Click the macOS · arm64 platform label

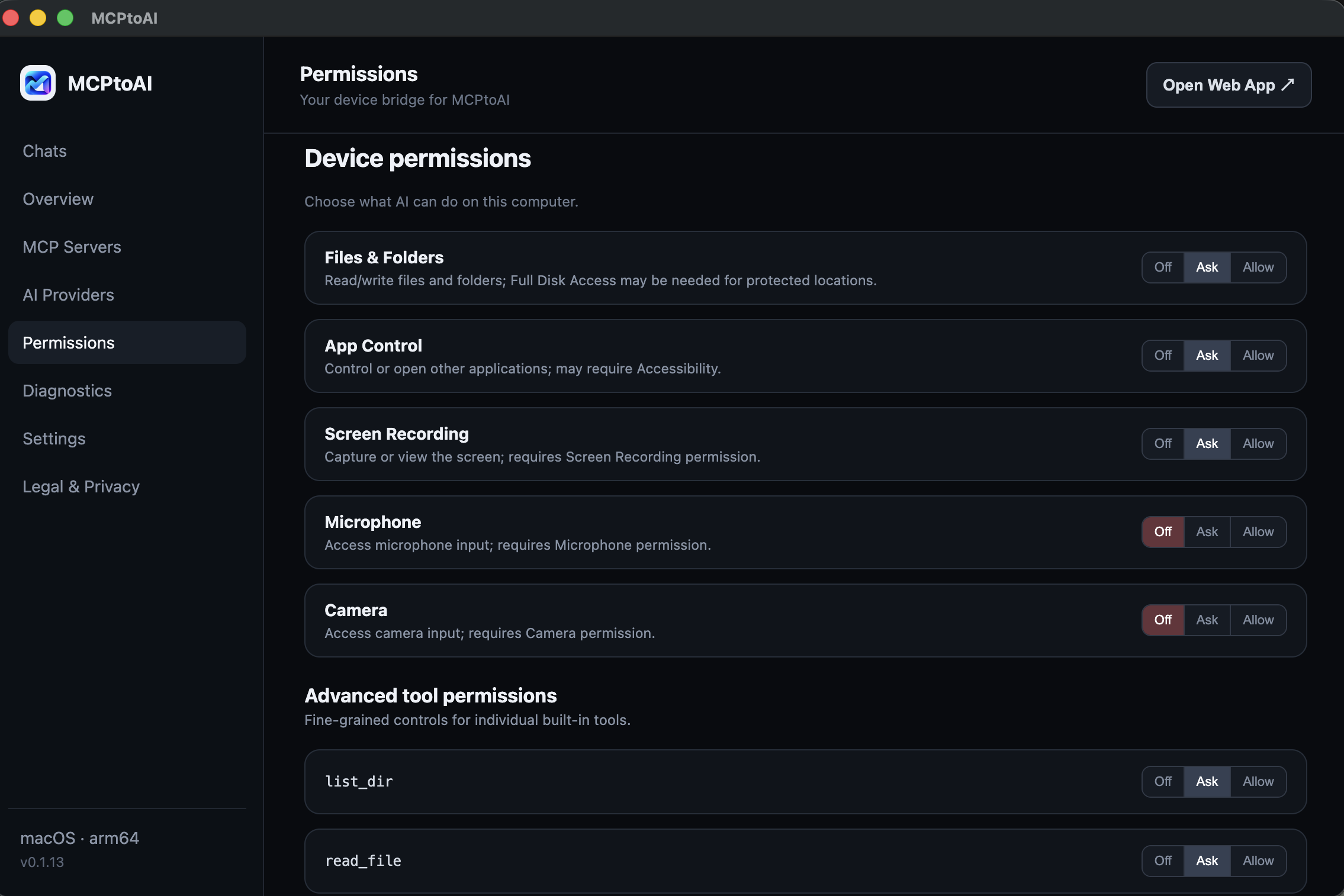coord(79,838)
